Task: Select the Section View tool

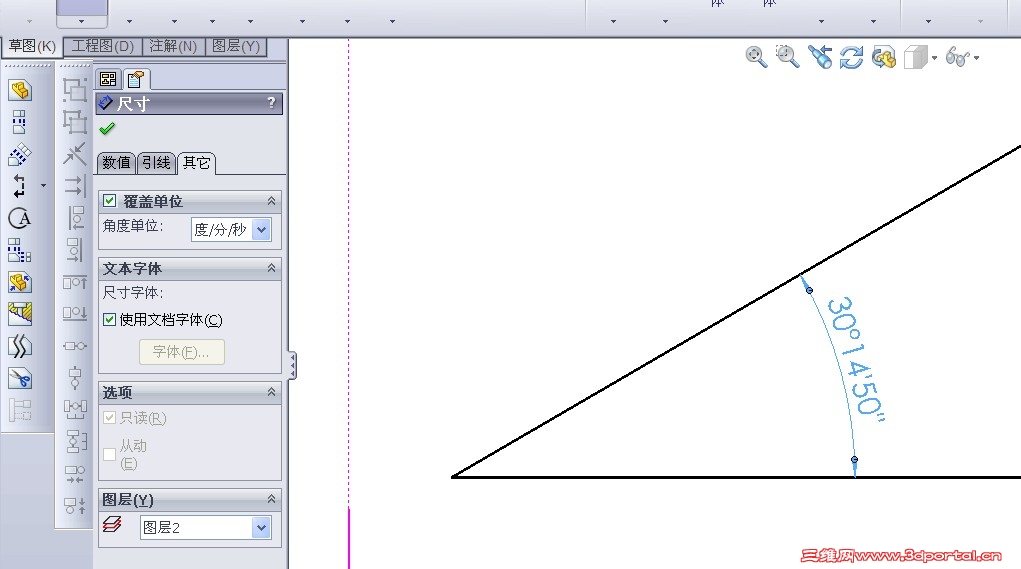Action: pos(20,186)
